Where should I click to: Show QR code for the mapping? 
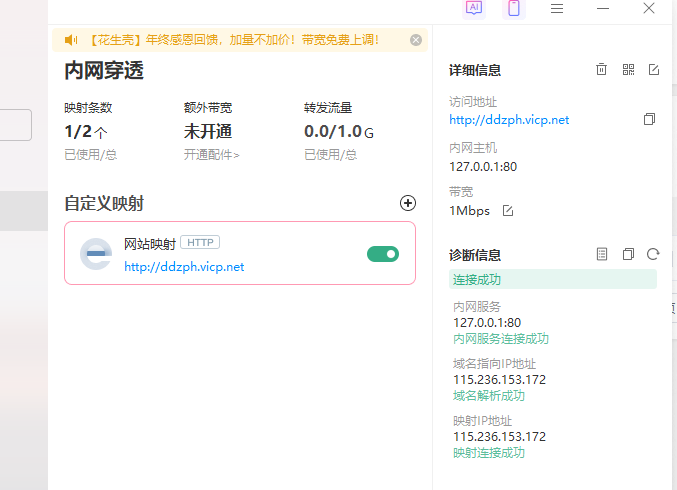coord(628,69)
